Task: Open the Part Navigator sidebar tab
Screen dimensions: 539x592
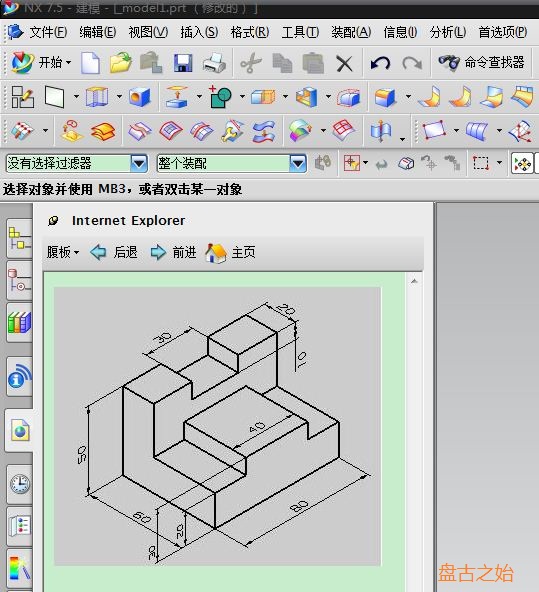Action: tap(19, 281)
